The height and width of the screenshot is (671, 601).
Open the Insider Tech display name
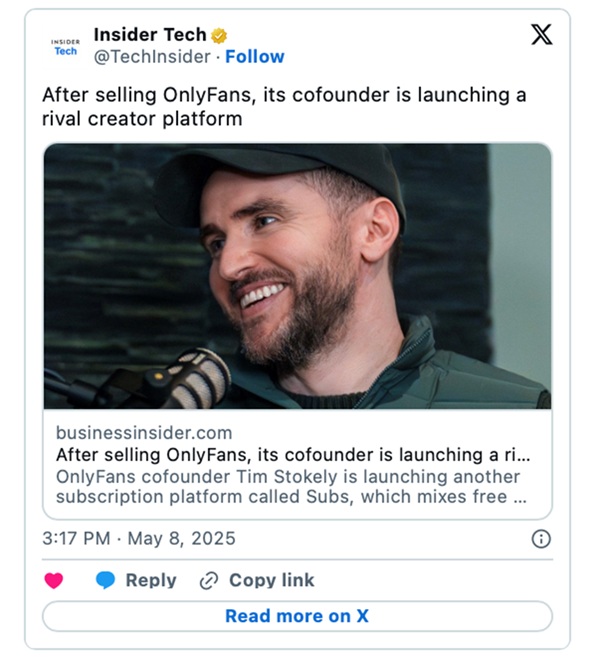(x=149, y=35)
